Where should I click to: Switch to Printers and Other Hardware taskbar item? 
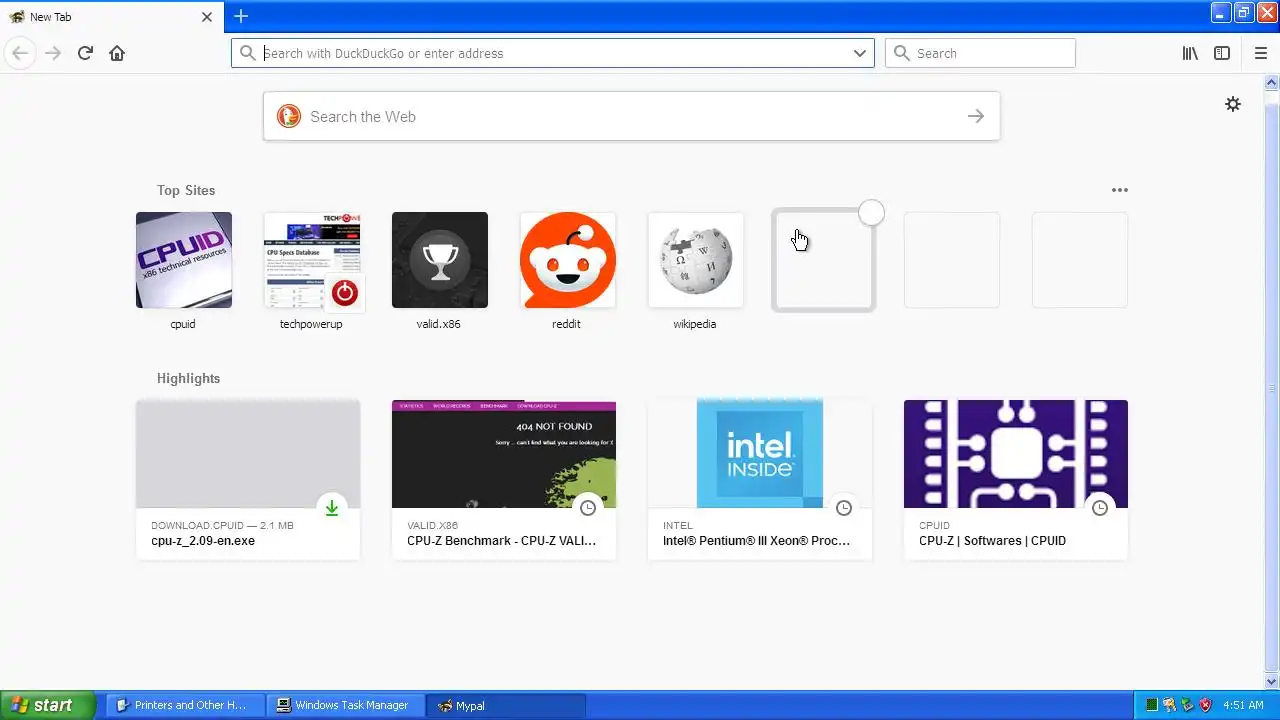coord(185,705)
